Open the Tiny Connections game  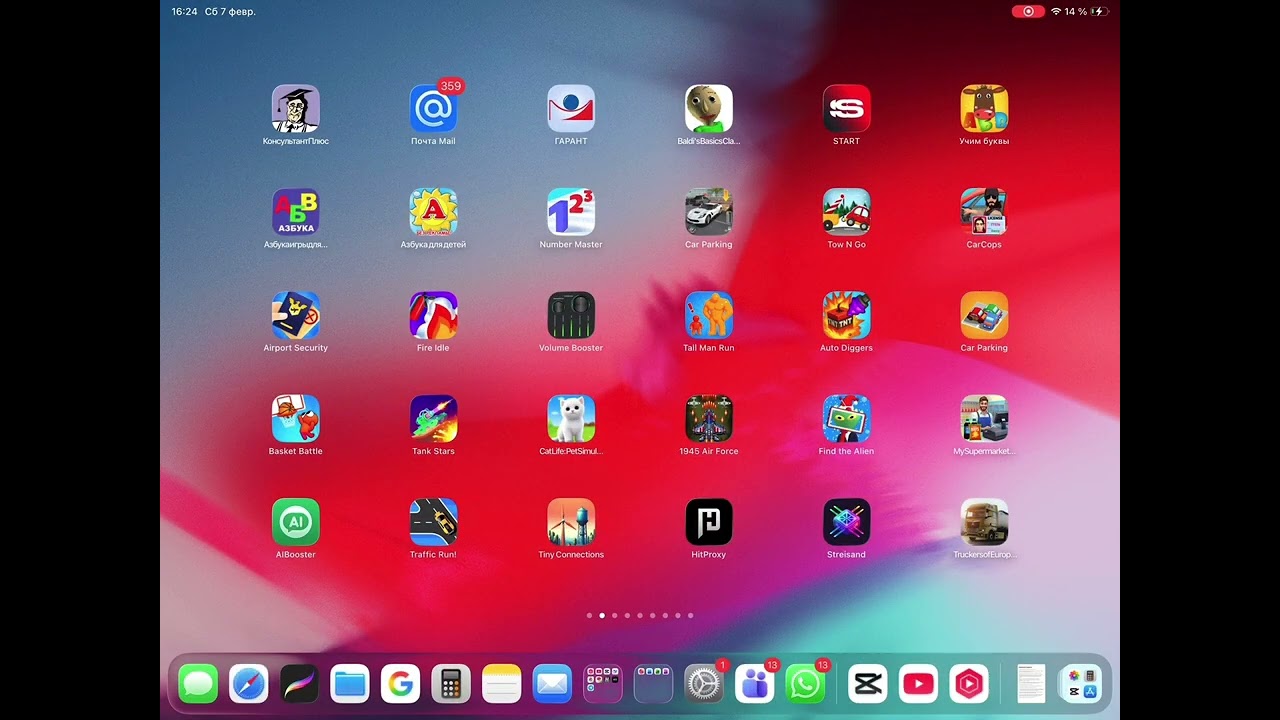(x=571, y=522)
